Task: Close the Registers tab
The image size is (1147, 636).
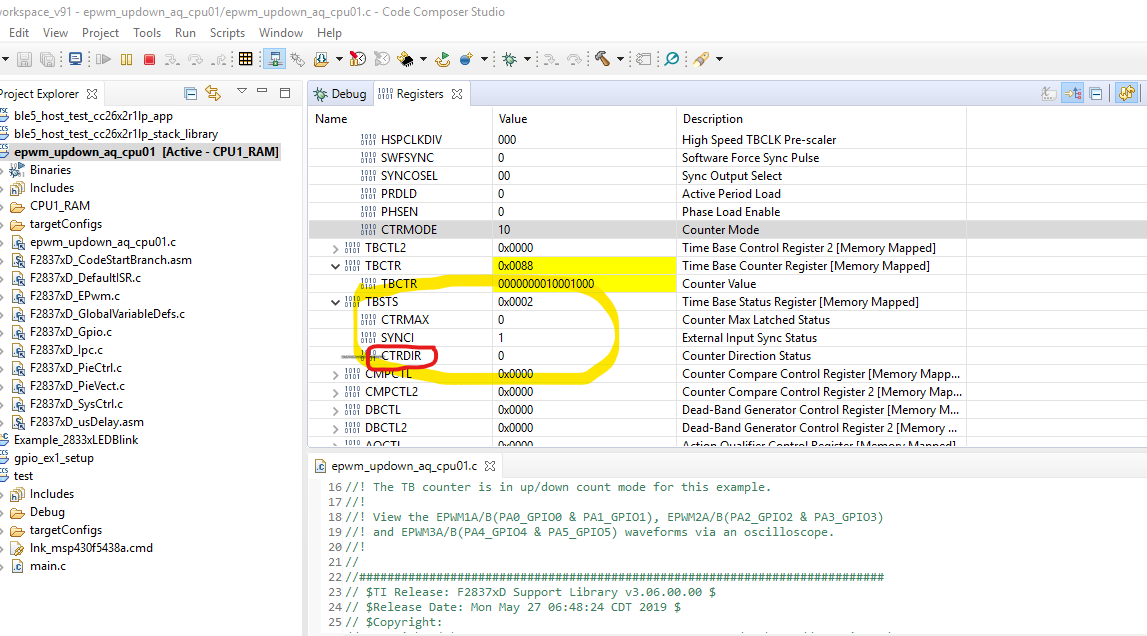Action: click(456, 94)
